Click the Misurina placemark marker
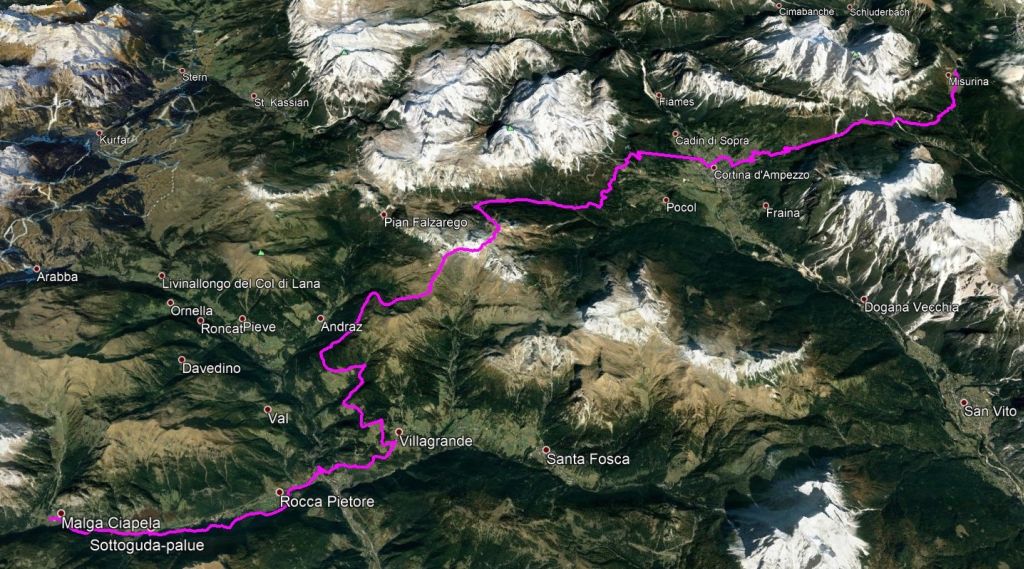This screenshot has height=569, width=1024. [x=949, y=76]
